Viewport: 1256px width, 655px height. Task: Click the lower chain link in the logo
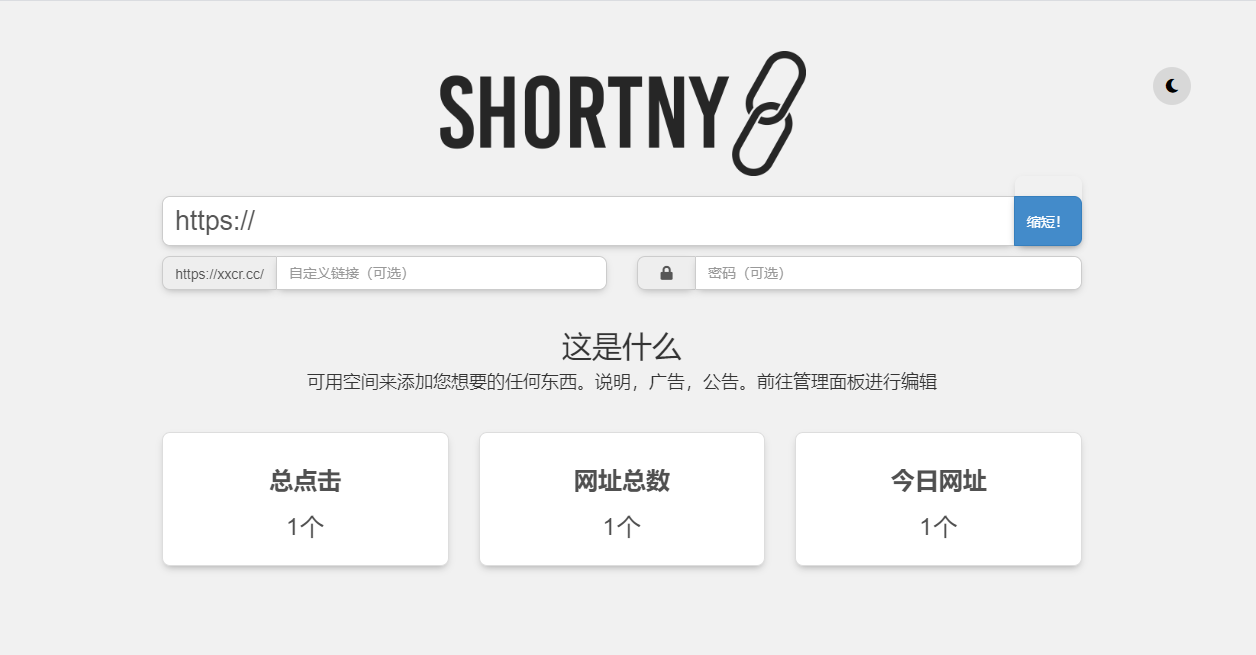click(761, 138)
